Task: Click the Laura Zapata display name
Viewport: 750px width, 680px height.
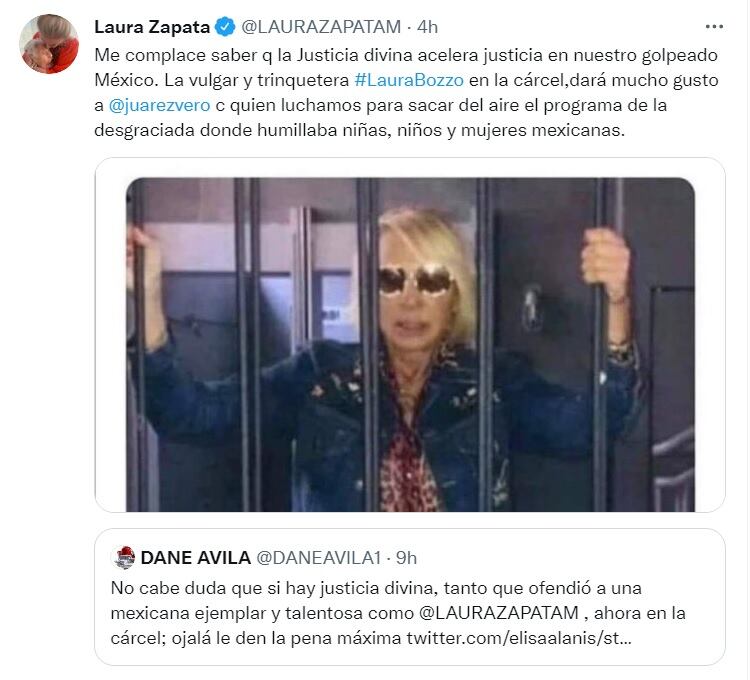Action: [152, 27]
